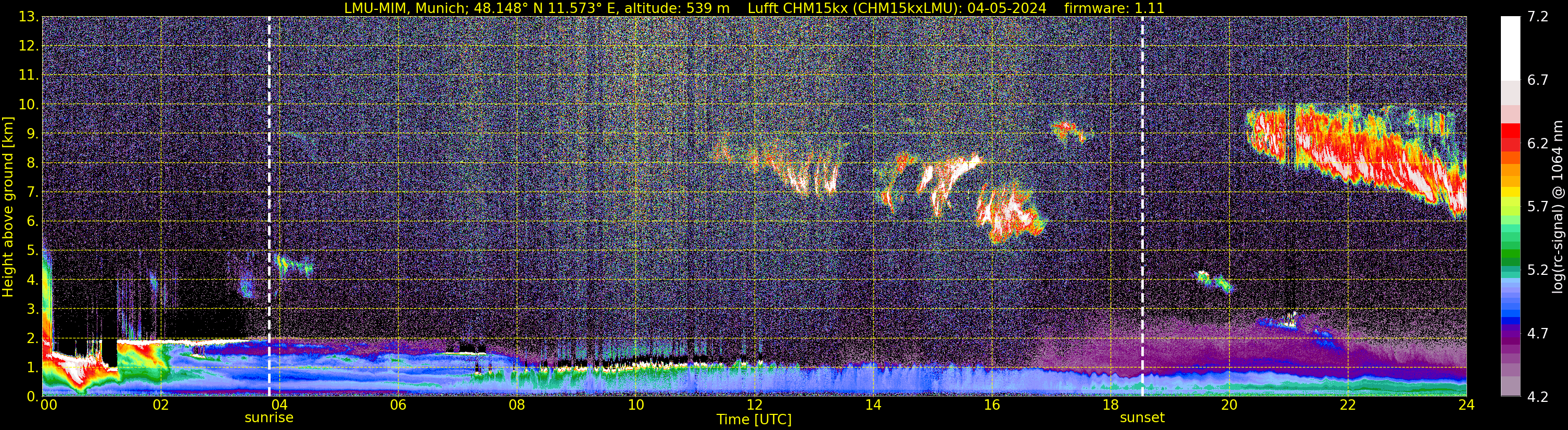Screen dimensions: 1568x430
Task: Click the "3." height axis tick label
Action: click(x=32, y=309)
